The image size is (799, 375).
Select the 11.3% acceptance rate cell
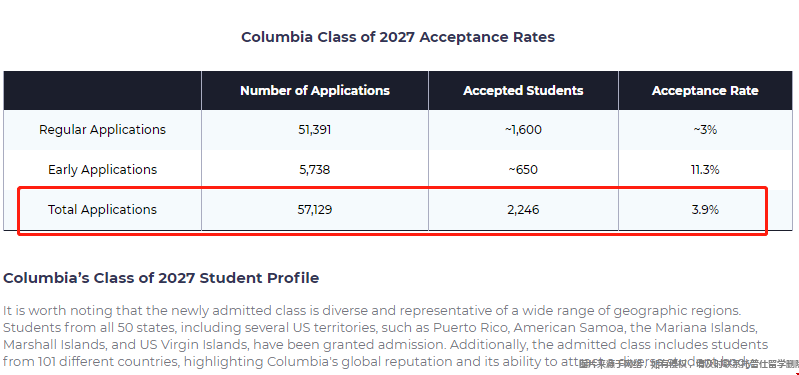tap(705, 170)
